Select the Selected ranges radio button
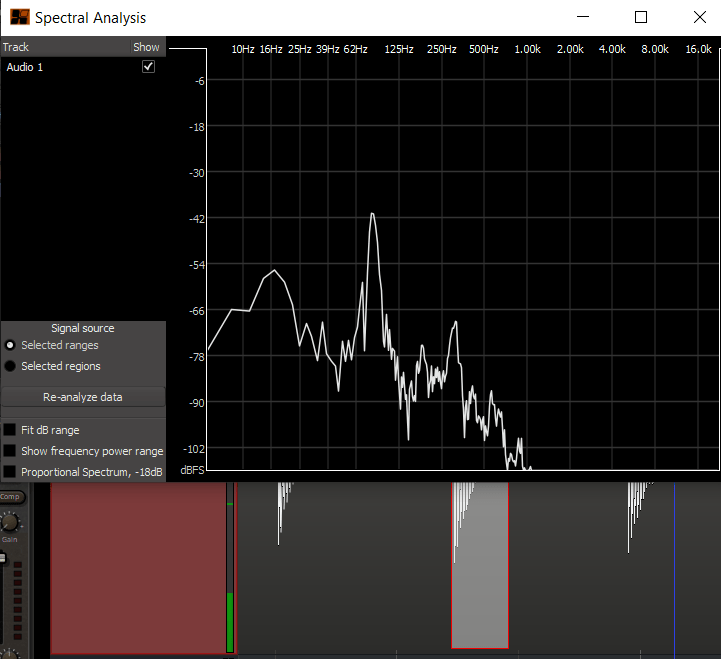Screen dimensions: 721x659 point(10,345)
